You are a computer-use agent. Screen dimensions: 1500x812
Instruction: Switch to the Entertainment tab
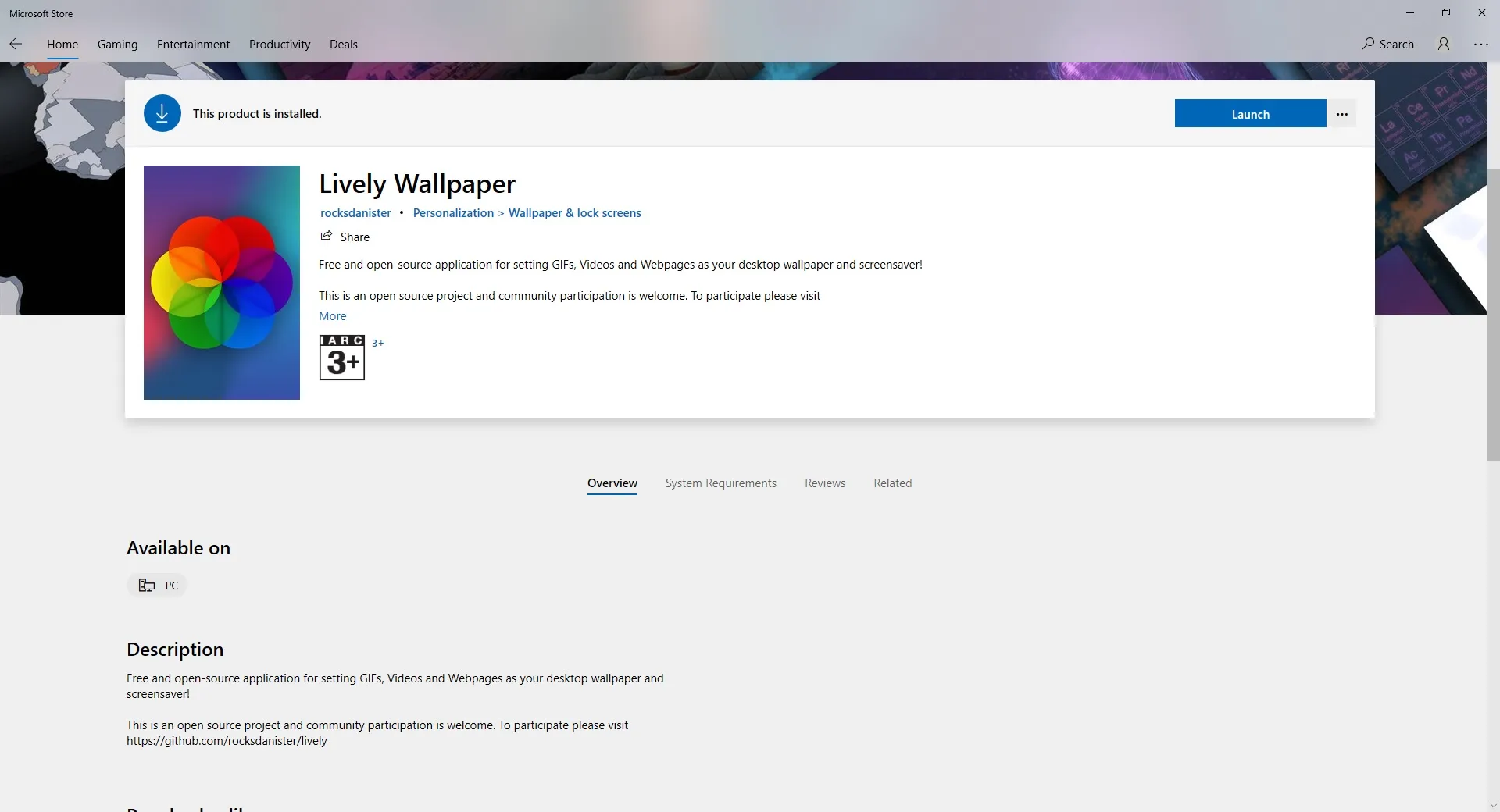point(193,45)
